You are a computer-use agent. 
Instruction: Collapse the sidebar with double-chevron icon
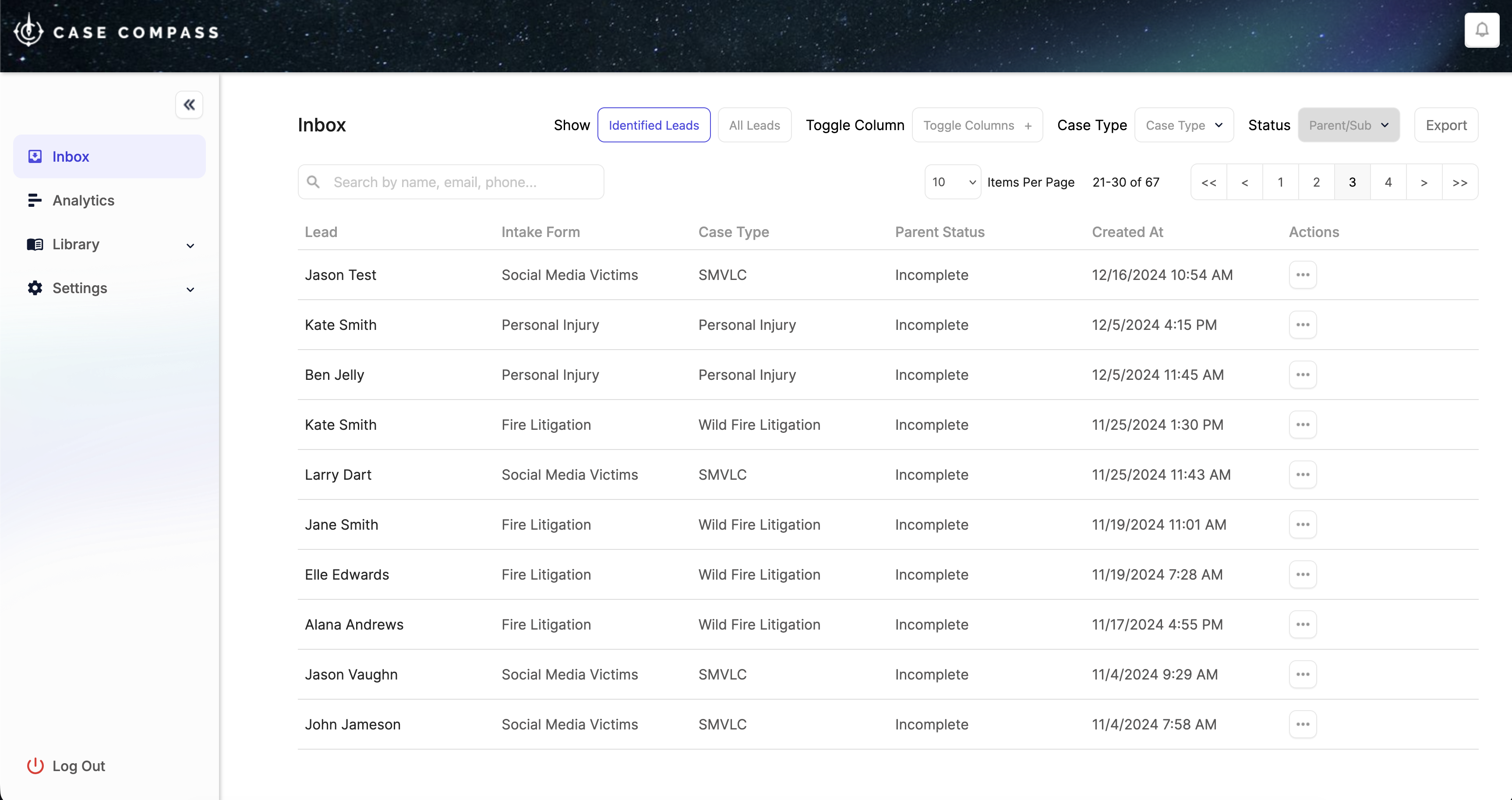coord(189,104)
